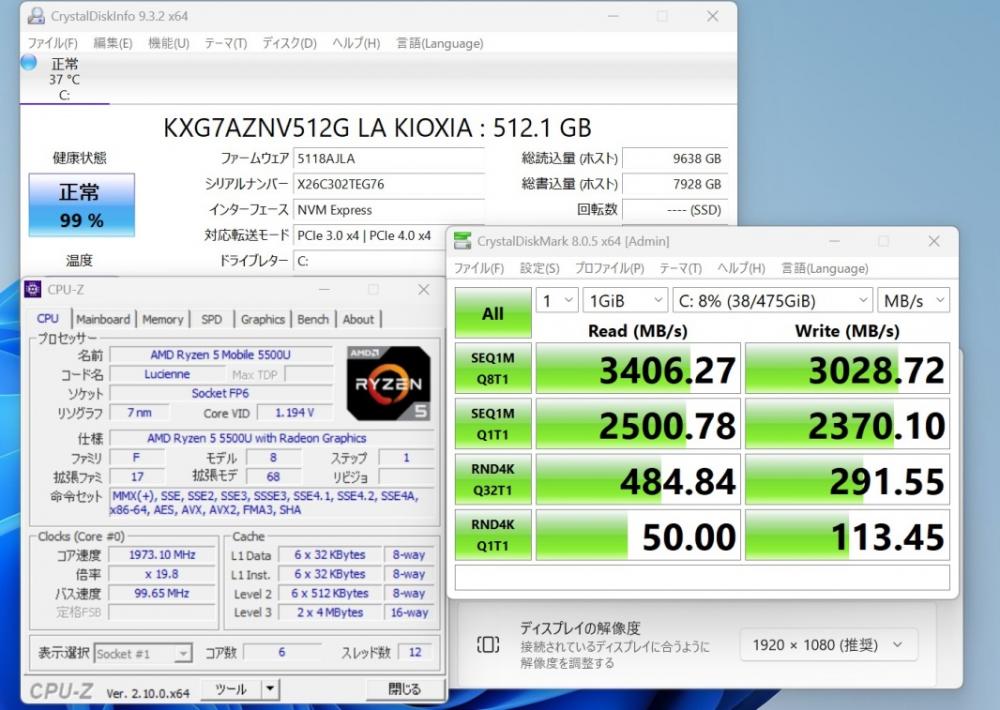Open the 設定(S) menu in CrystalDiskMark
This screenshot has width=1000, height=710.
click(x=540, y=269)
